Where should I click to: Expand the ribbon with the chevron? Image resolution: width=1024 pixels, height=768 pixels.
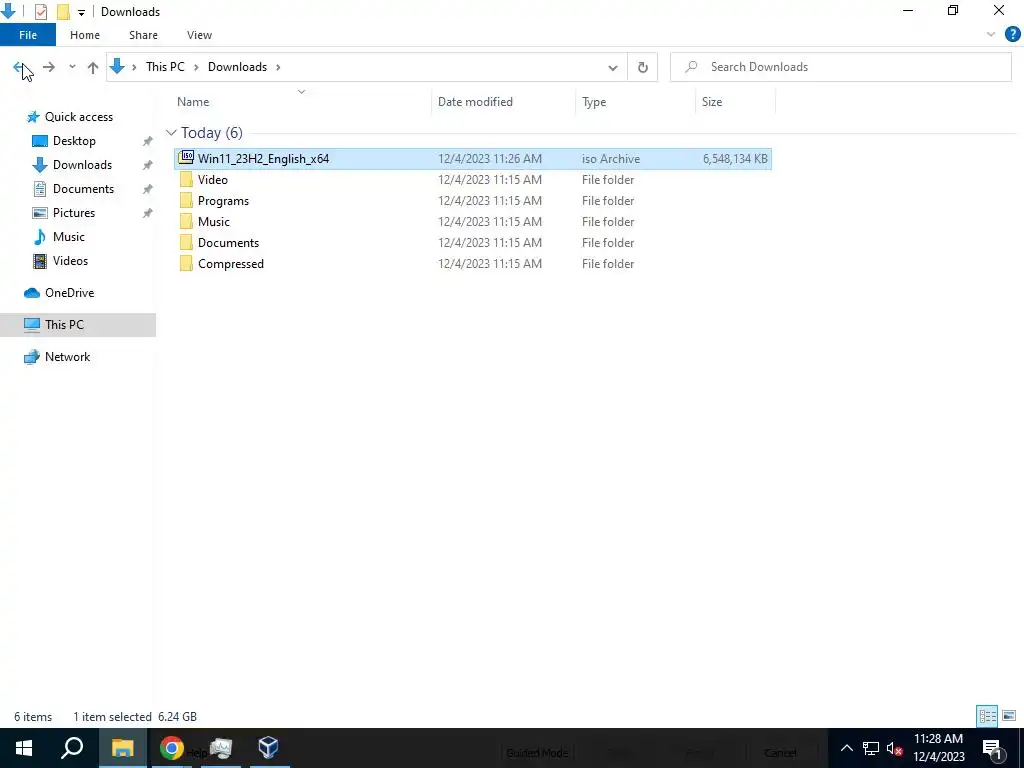point(991,35)
